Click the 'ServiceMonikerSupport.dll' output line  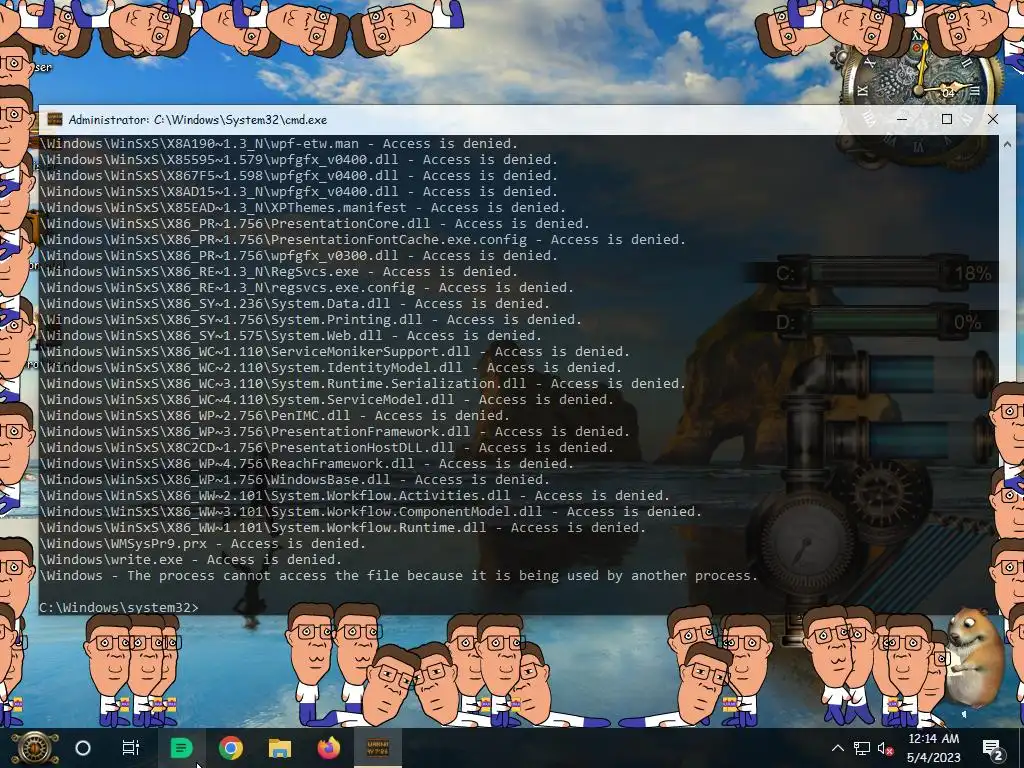(x=335, y=351)
